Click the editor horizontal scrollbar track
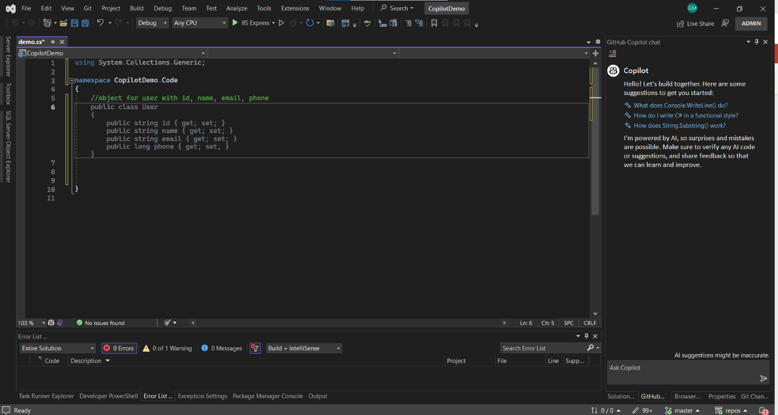778x415 pixels. pyautogui.click(x=349, y=323)
